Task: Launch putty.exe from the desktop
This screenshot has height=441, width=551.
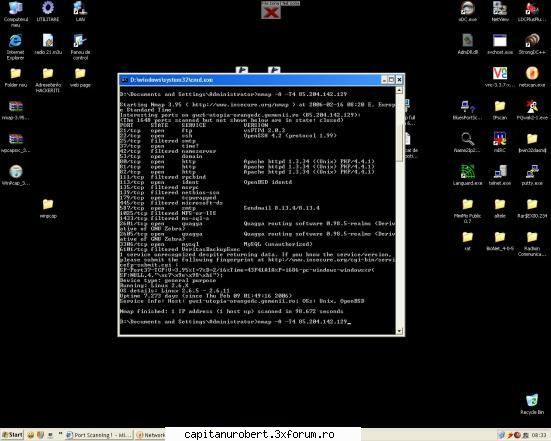Action: tap(532, 175)
